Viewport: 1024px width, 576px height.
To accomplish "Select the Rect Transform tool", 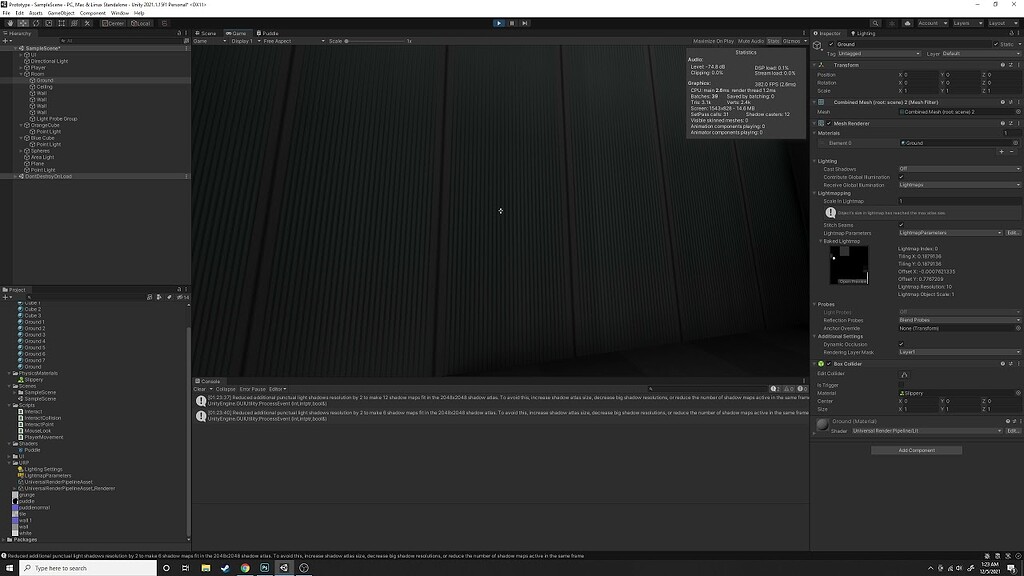I will (x=61, y=23).
